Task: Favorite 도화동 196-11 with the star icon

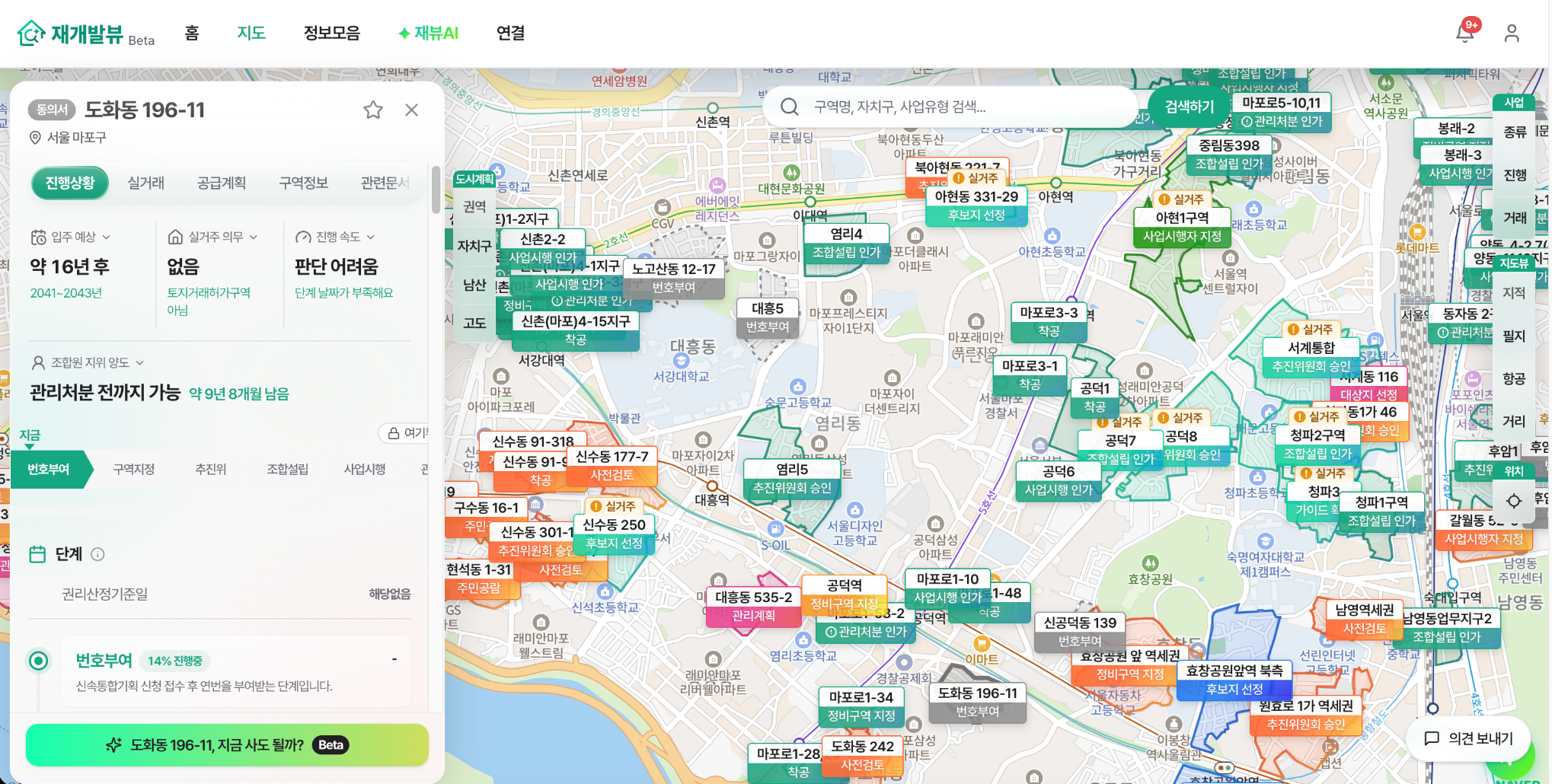Action: tap(373, 110)
